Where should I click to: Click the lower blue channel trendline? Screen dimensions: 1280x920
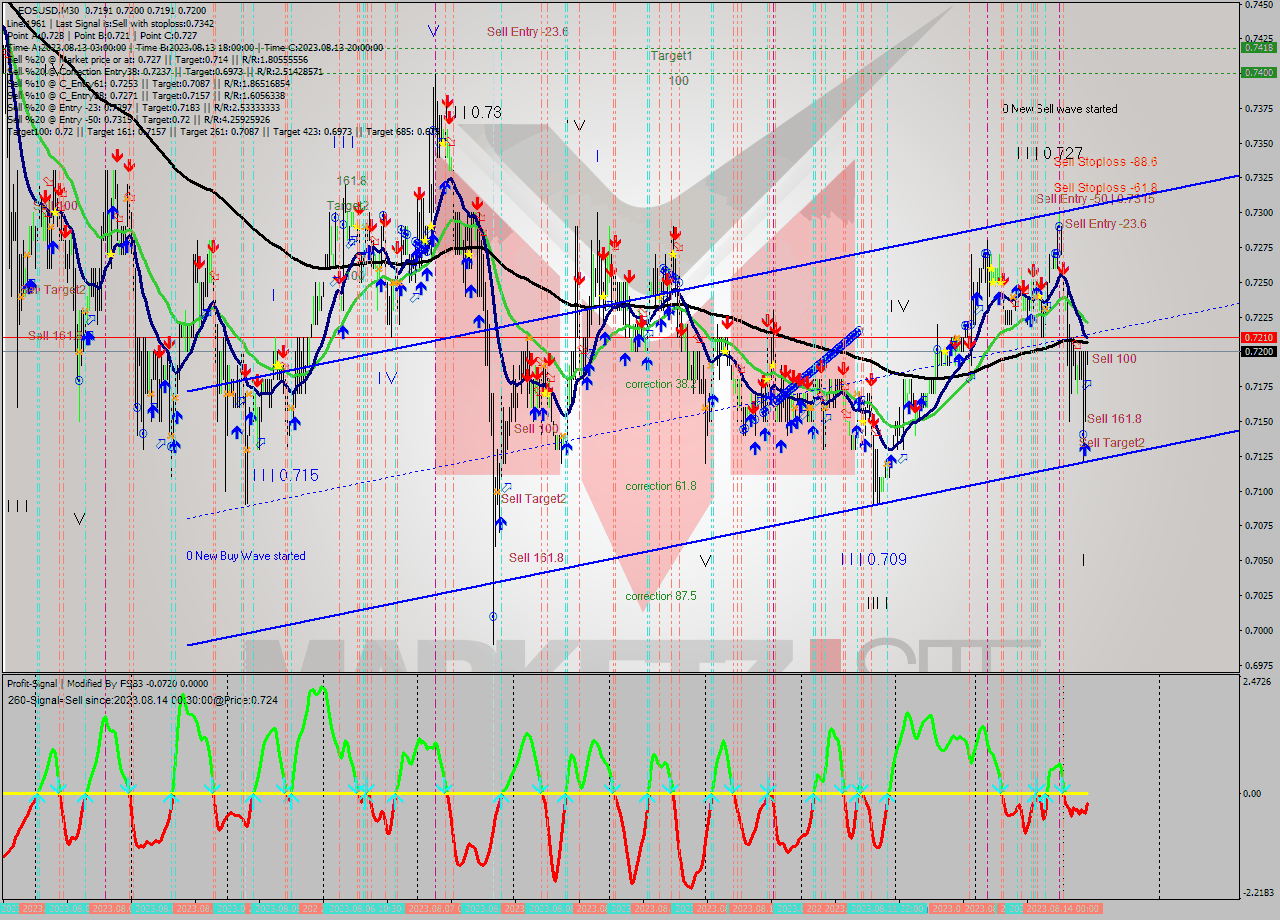713,537
